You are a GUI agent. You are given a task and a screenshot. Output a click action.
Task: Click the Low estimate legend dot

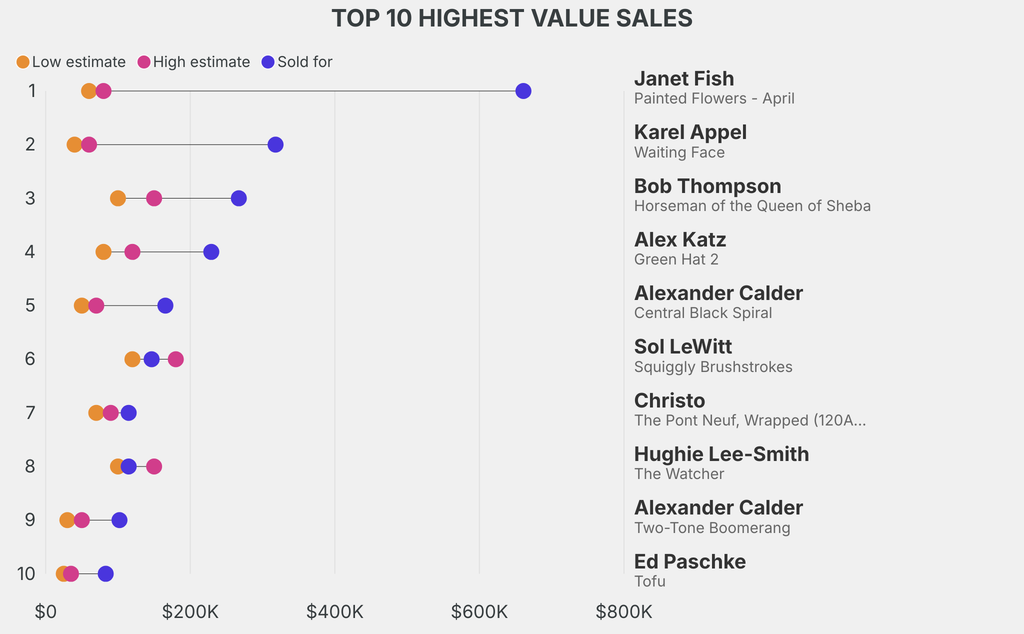point(23,62)
